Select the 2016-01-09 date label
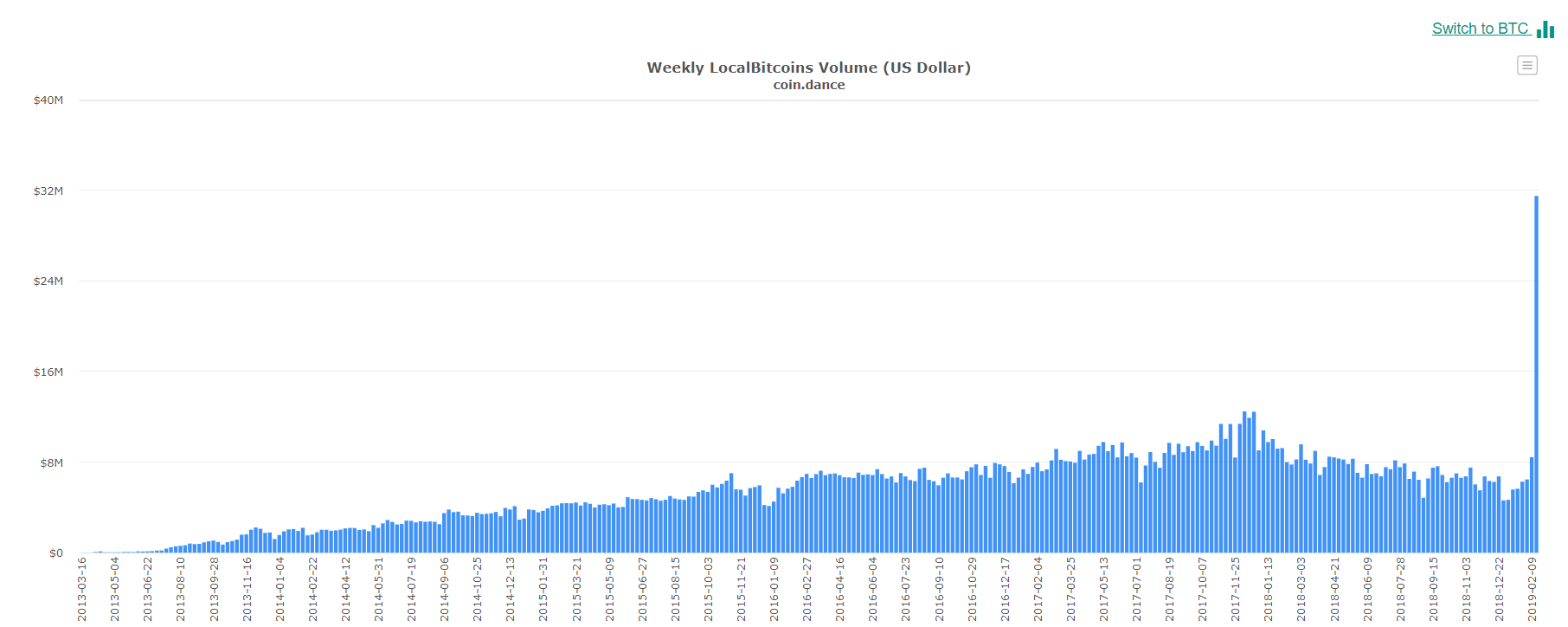Screen dimensions: 1568x627 (774, 589)
